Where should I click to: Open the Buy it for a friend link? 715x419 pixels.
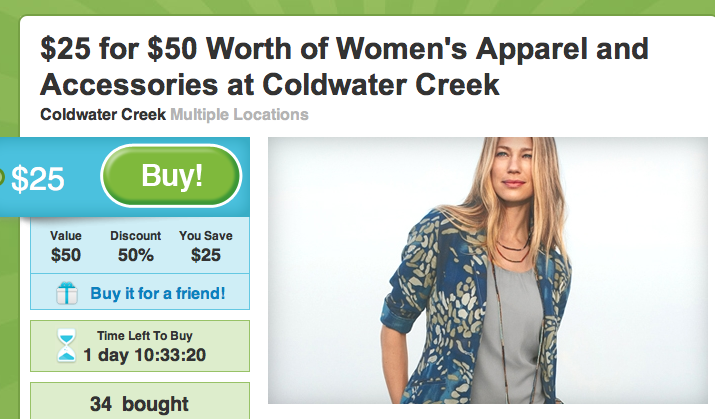pyautogui.click(x=158, y=293)
